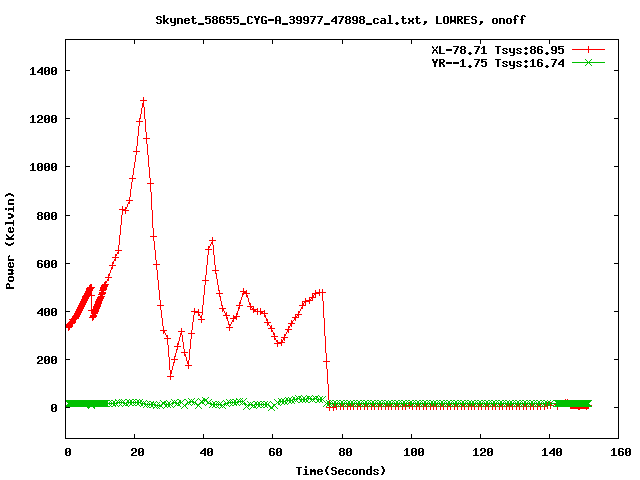The height and width of the screenshot is (480, 640).
Task: Click the Power (Kelvin) axis label
Action: [x=10, y=241]
